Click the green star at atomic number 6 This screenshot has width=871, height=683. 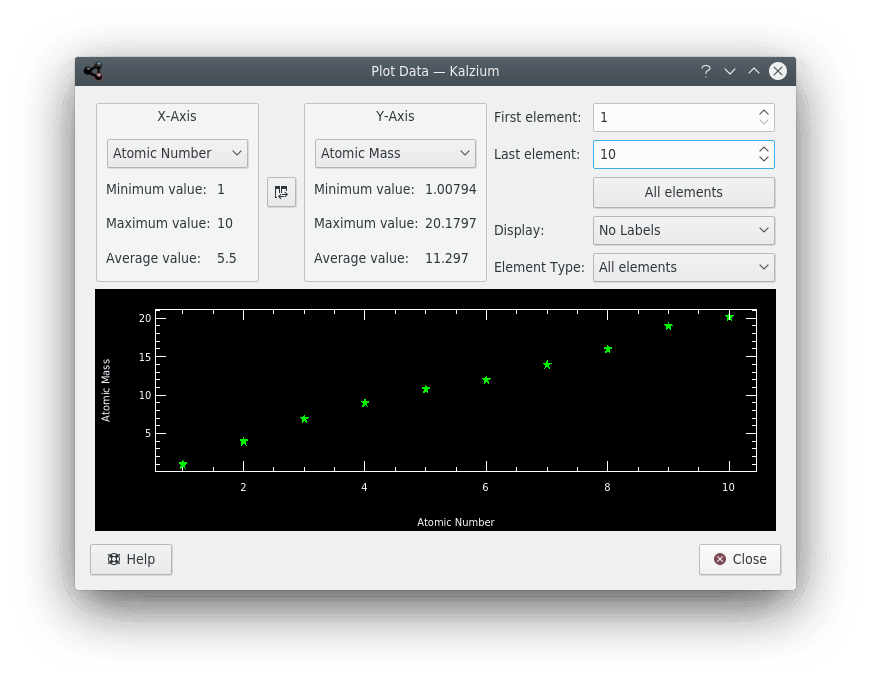pyautogui.click(x=487, y=380)
